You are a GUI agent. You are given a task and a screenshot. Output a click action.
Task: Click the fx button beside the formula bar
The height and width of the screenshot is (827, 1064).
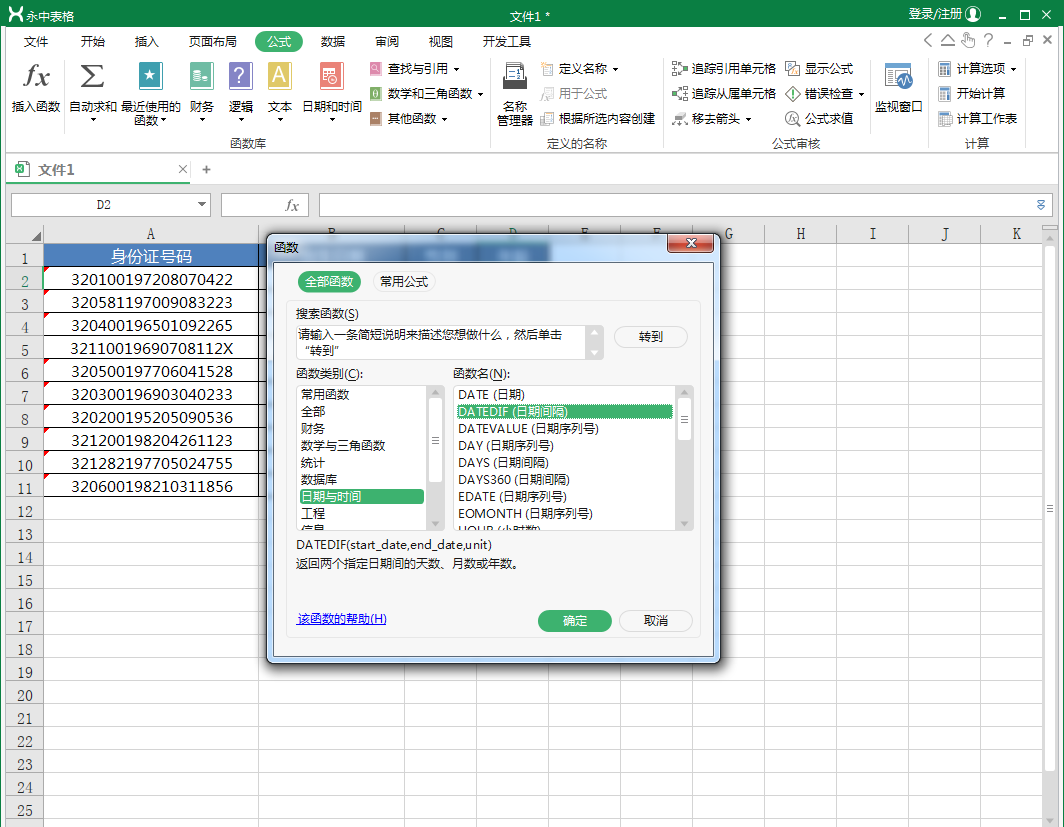tap(292, 205)
